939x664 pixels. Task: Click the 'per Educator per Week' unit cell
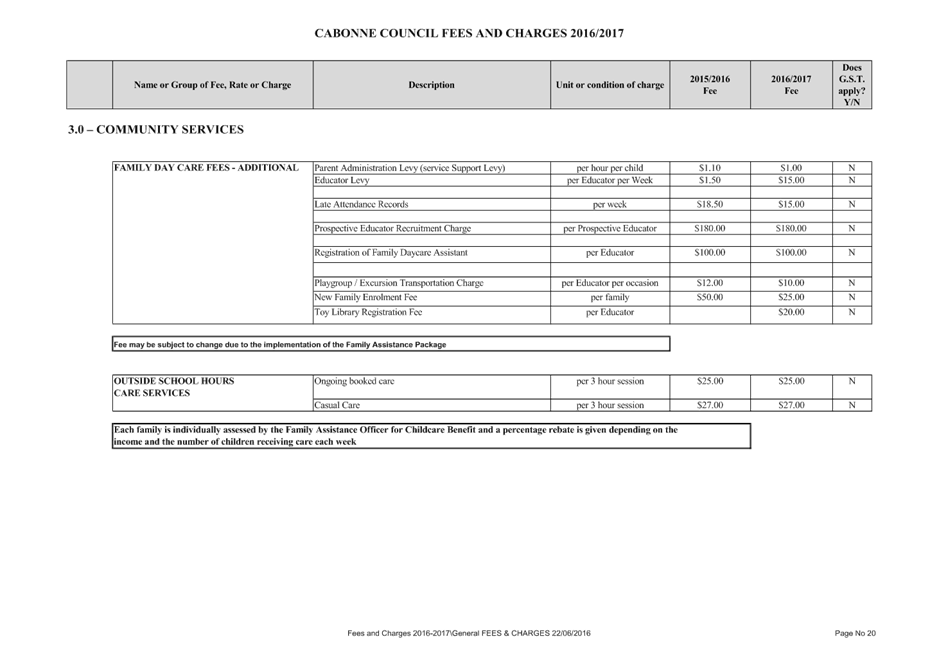(x=610, y=180)
